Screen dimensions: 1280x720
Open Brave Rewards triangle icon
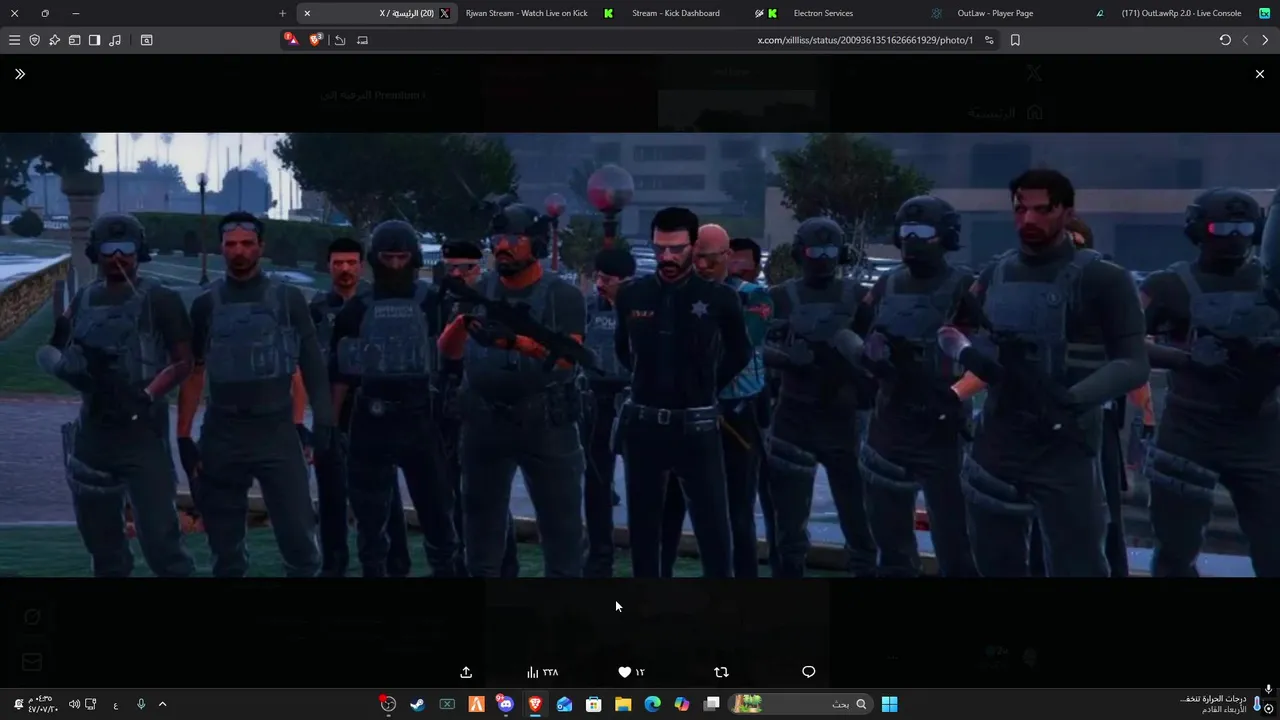(x=291, y=40)
